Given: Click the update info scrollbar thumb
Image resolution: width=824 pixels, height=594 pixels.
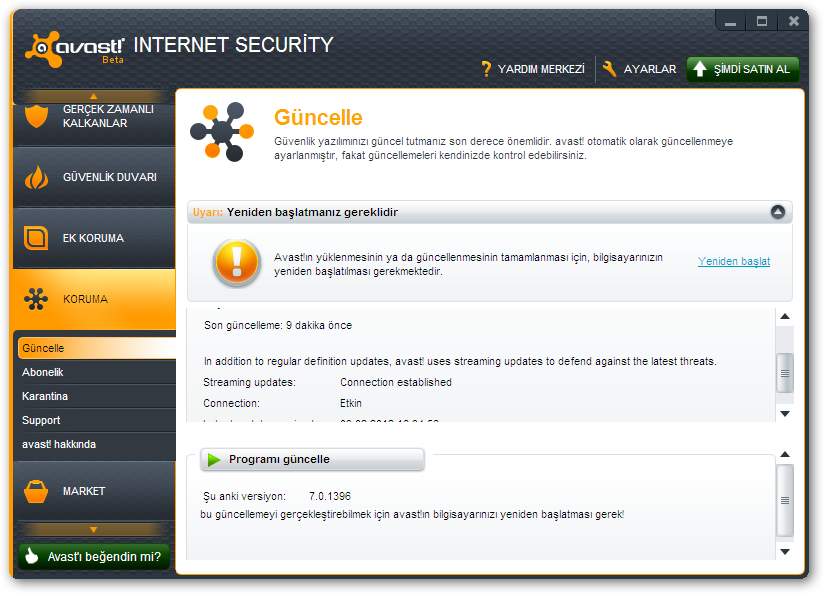Looking at the screenshot, I should coord(785,374).
